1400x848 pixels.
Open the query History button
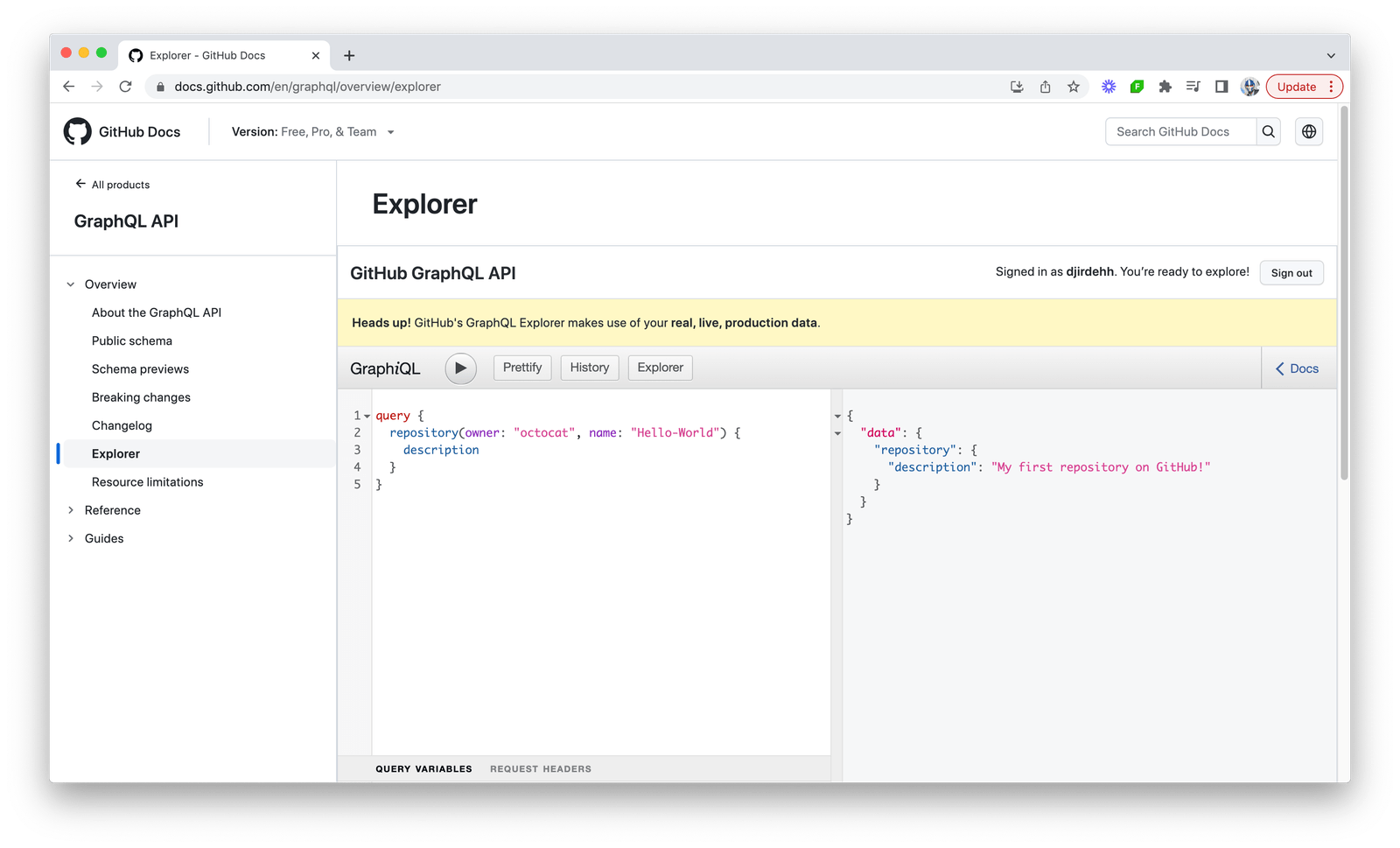590,368
